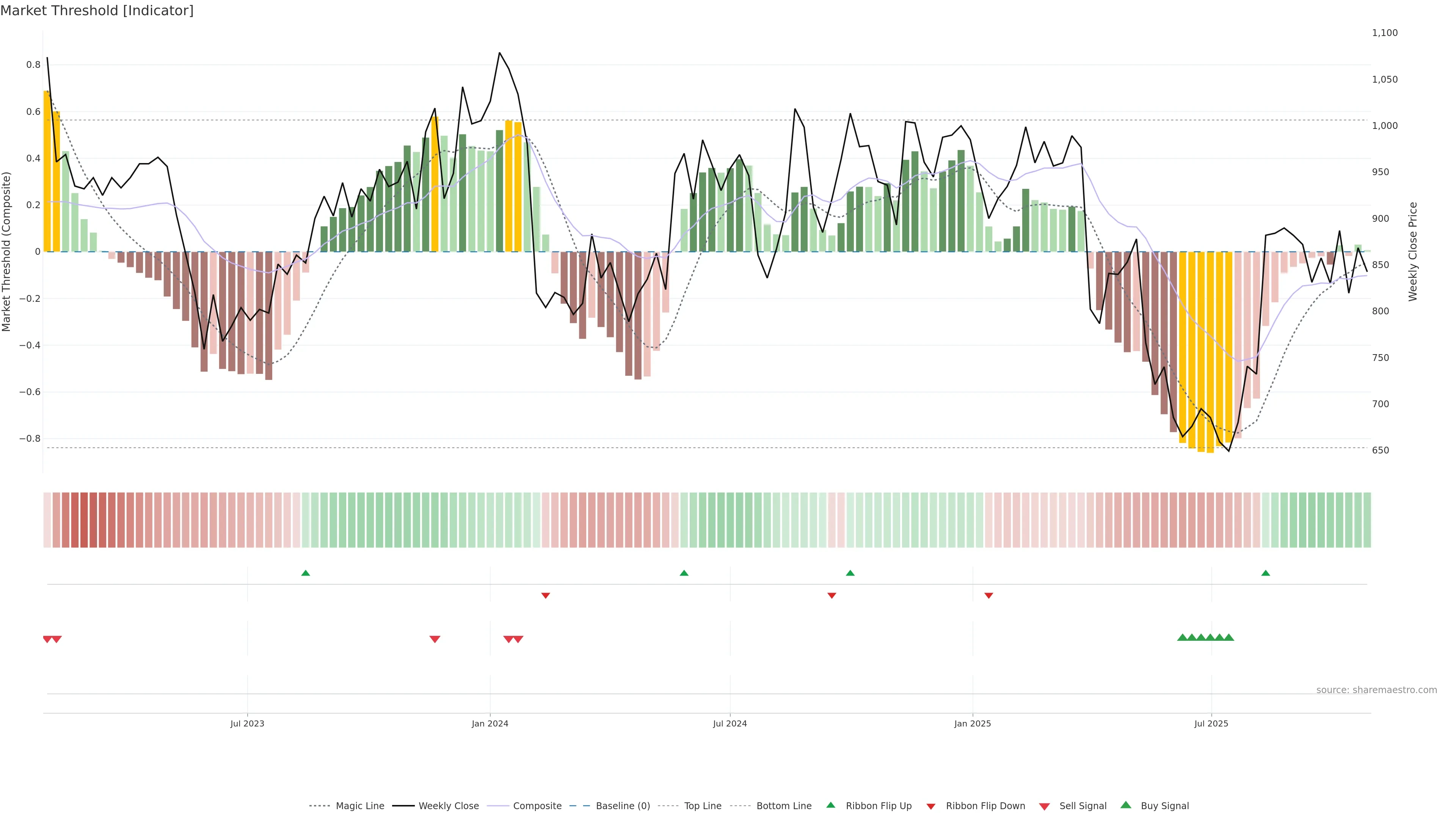Toggle the Magic Line legend entry
The image size is (1456, 819).
[359, 806]
